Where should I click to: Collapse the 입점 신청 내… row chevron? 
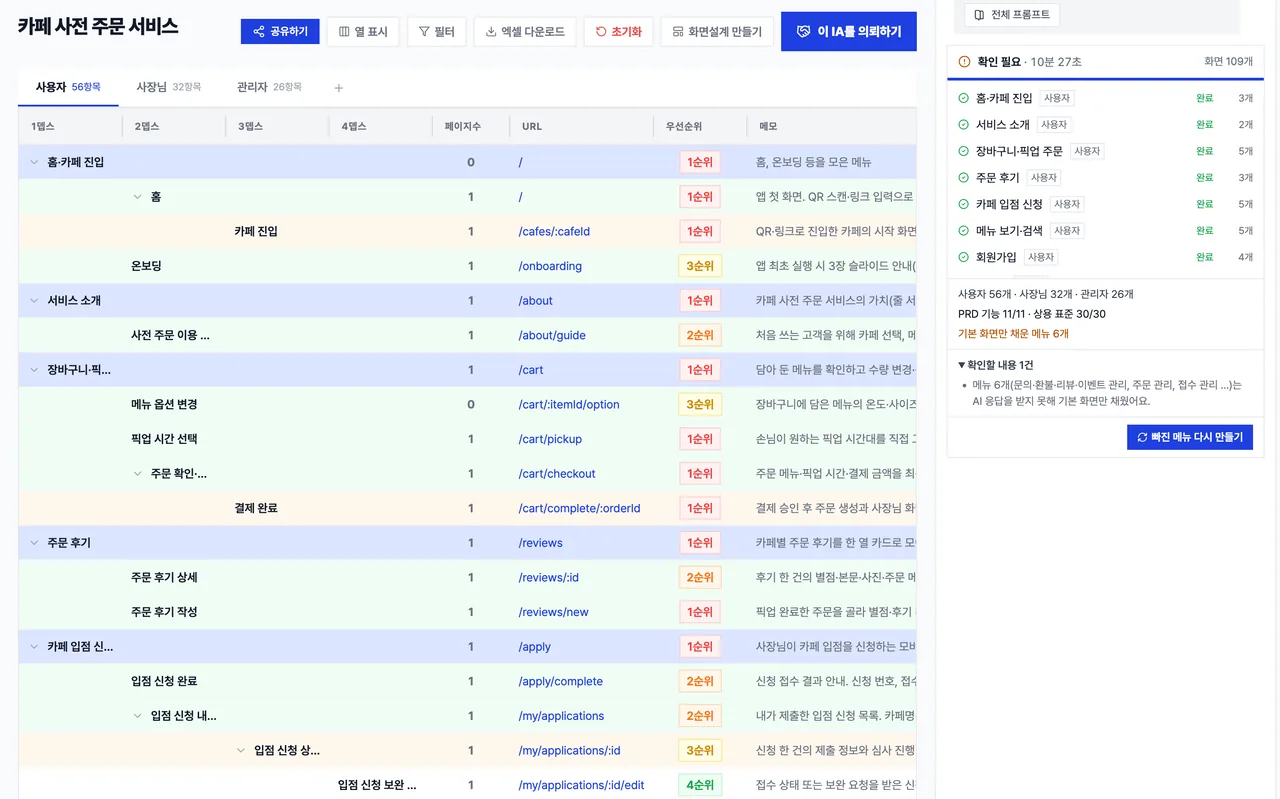(137, 716)
